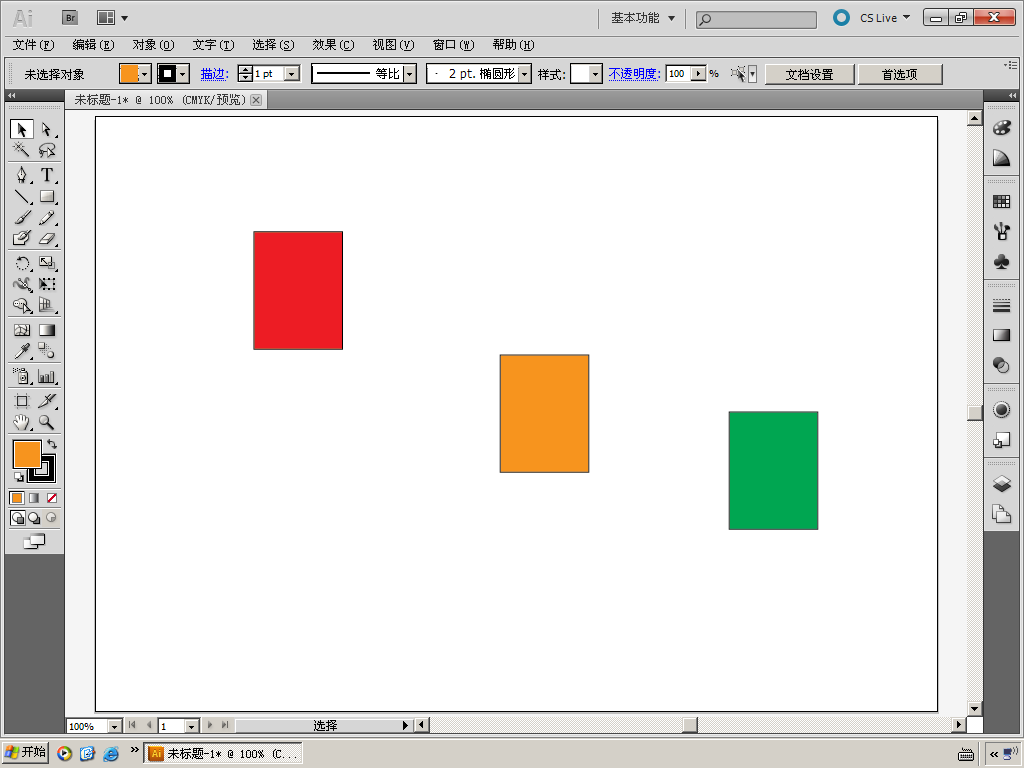The image size is (1024, 768).
Task: Open stroke weight dropdown
Action: [293, 74]
